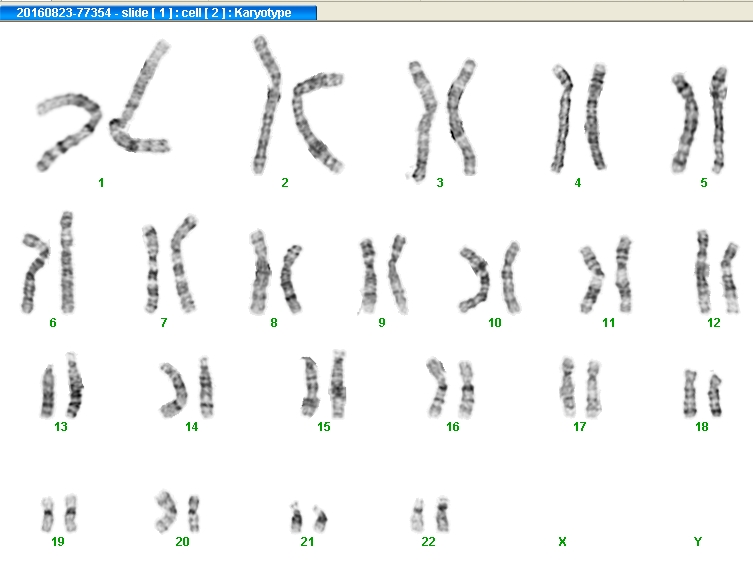
Task: Click the green label '13'
Action: [x=61, y=426]
